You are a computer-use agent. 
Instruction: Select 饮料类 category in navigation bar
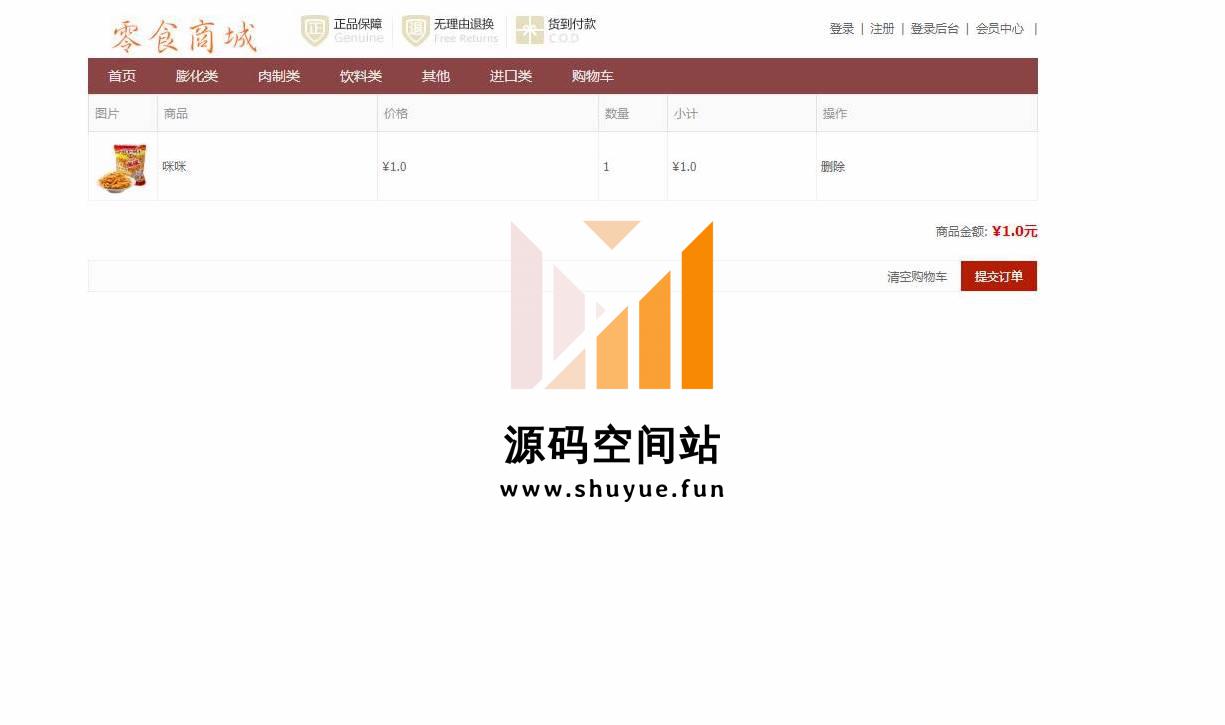[x=361, y=76]
